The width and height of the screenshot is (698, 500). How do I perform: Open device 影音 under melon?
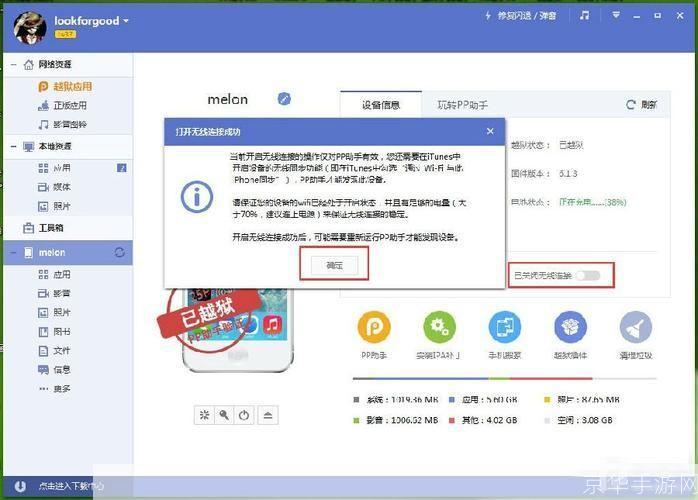[x=55, y=293]
